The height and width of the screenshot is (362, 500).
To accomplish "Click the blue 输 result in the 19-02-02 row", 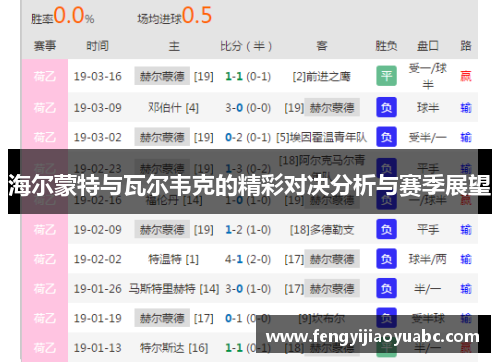I will coord(466,259).
